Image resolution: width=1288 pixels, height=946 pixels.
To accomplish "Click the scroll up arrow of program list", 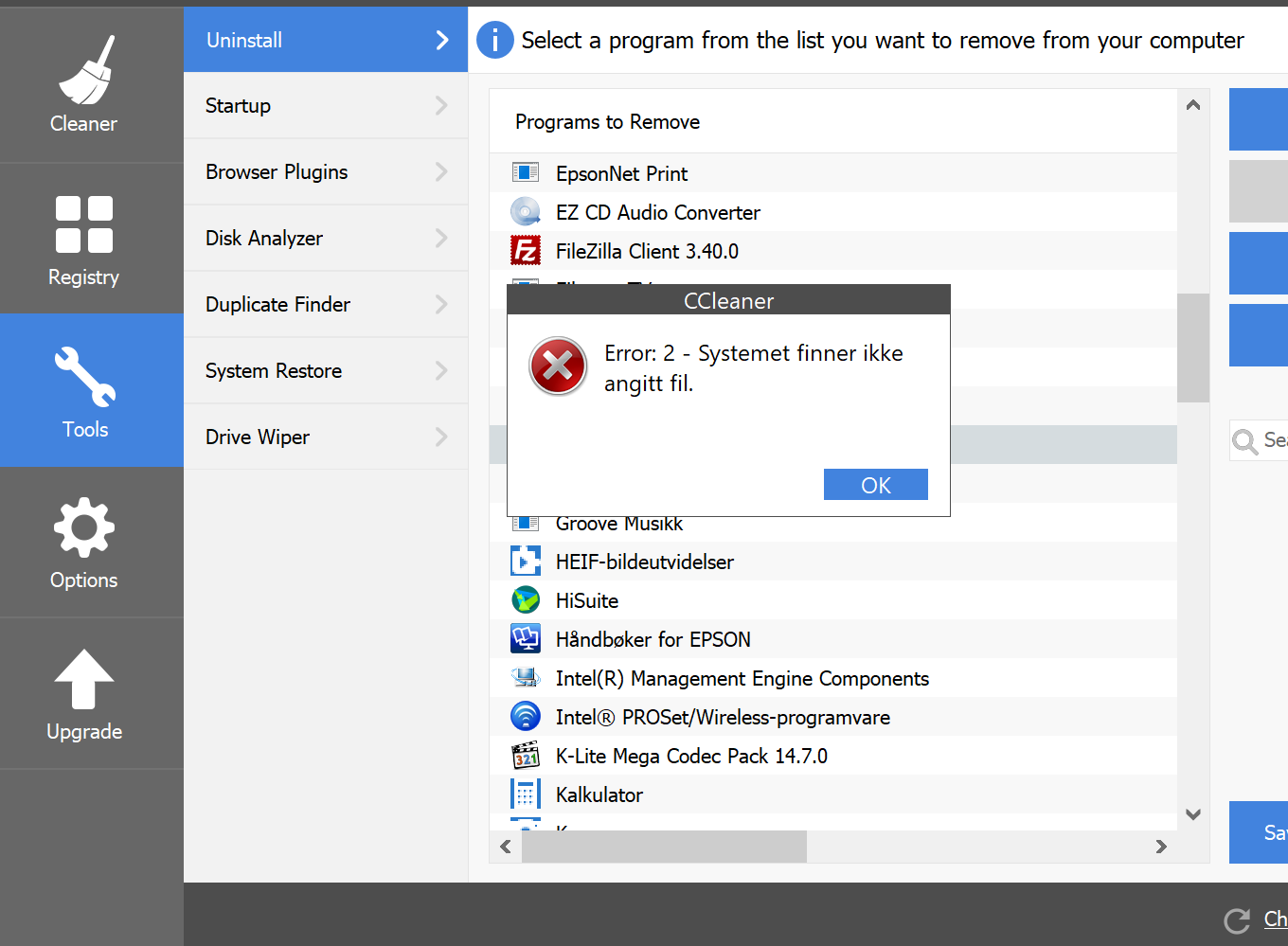I will pos(1193,105).
